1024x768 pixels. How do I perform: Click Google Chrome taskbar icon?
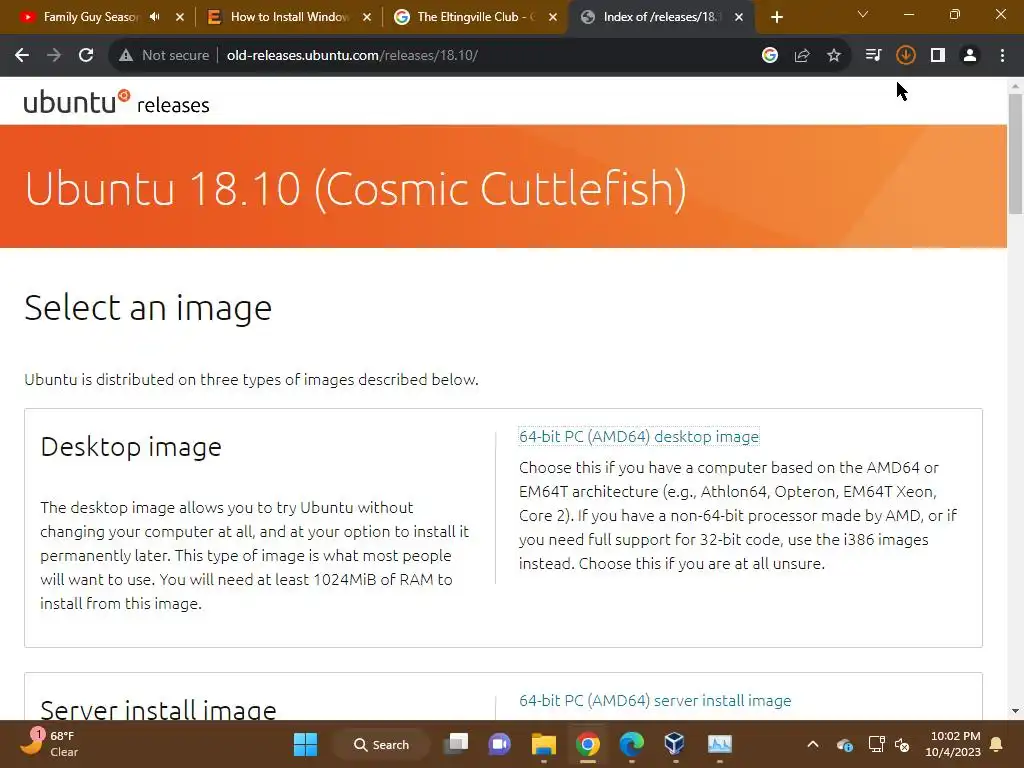pyautogui.click(x=587, y=744)
